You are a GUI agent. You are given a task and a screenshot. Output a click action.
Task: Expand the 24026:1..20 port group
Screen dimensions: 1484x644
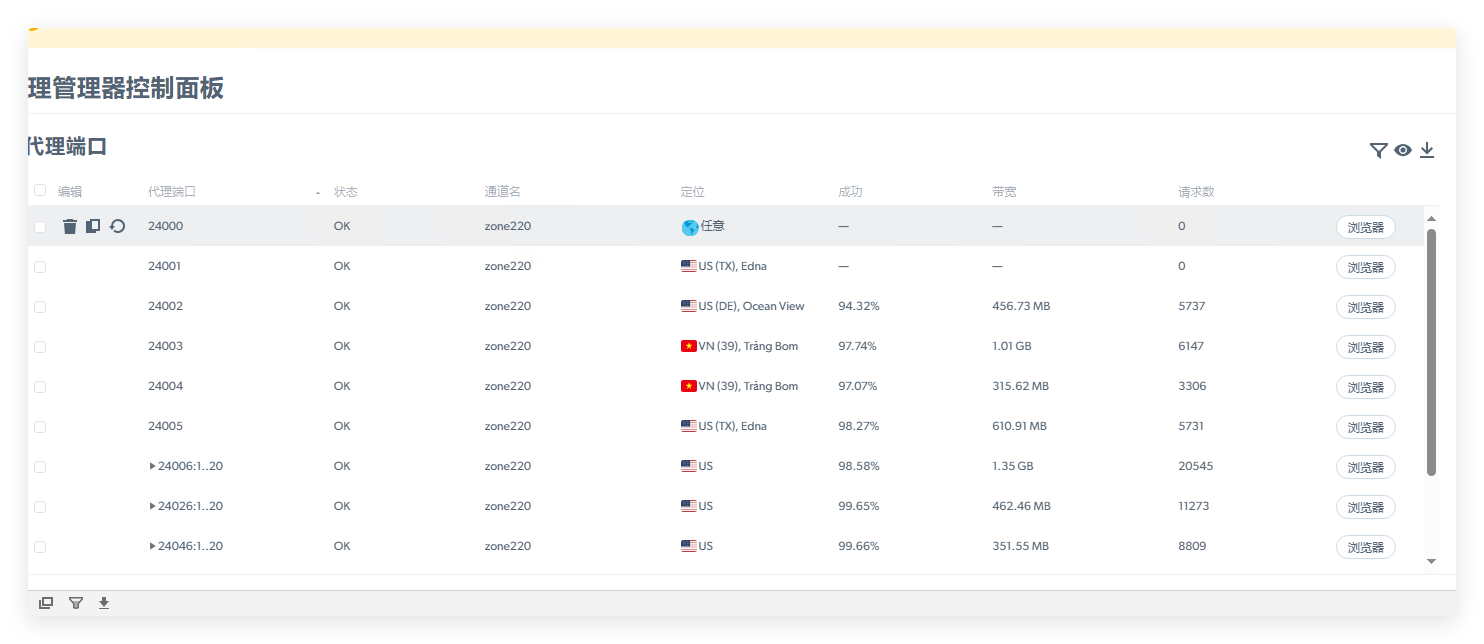click(x=153, y=506)
